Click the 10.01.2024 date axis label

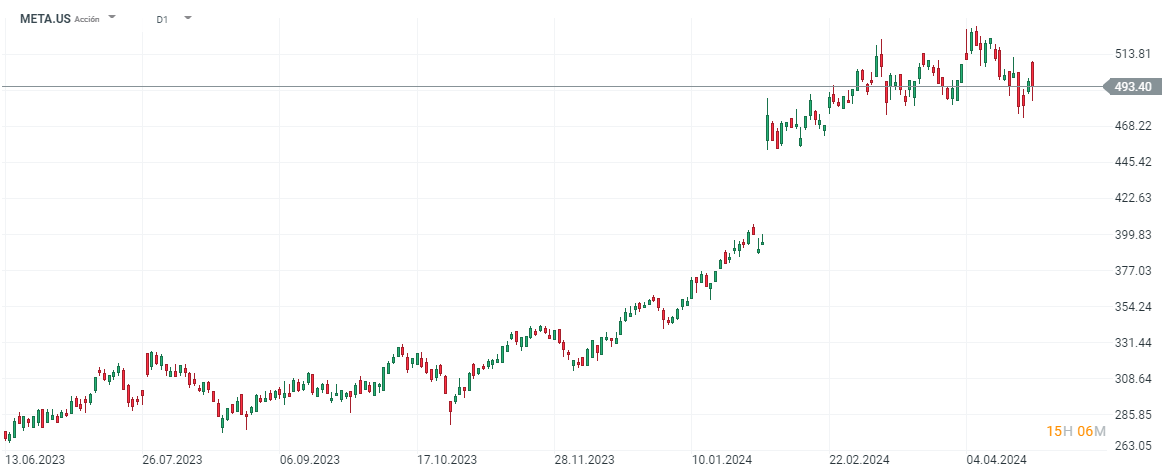[x=720, y=460]
